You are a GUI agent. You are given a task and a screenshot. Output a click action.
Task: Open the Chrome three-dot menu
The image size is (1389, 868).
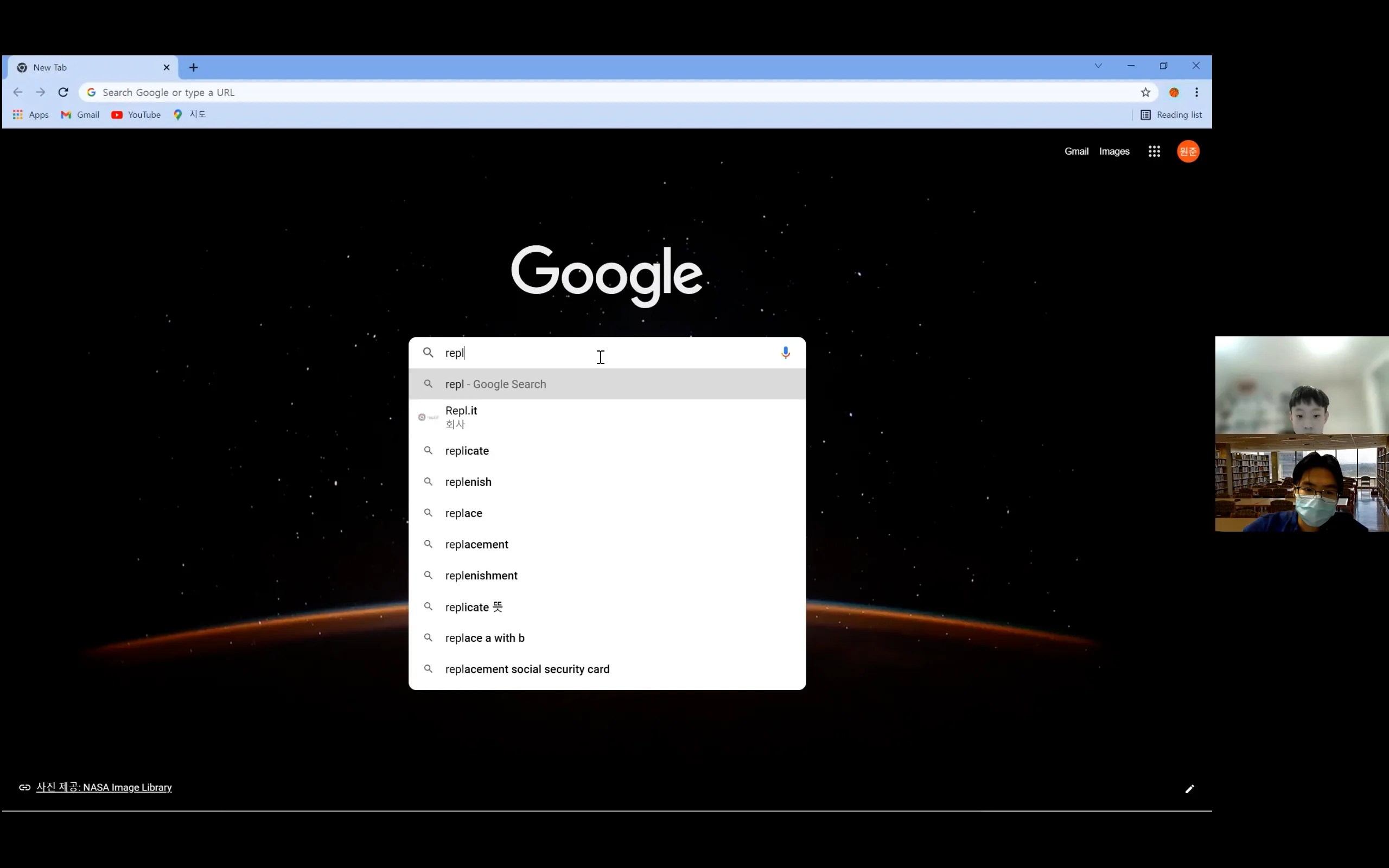coord(1196,92)
